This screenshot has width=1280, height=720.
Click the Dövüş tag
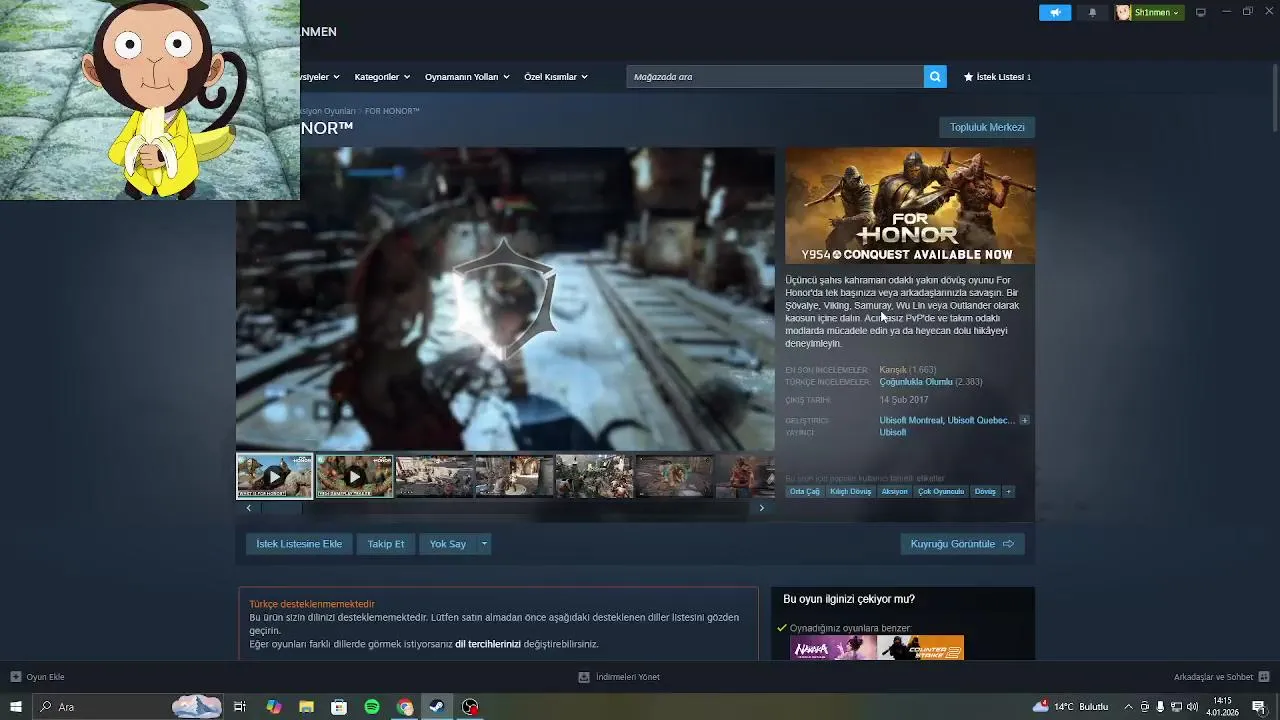985,491
